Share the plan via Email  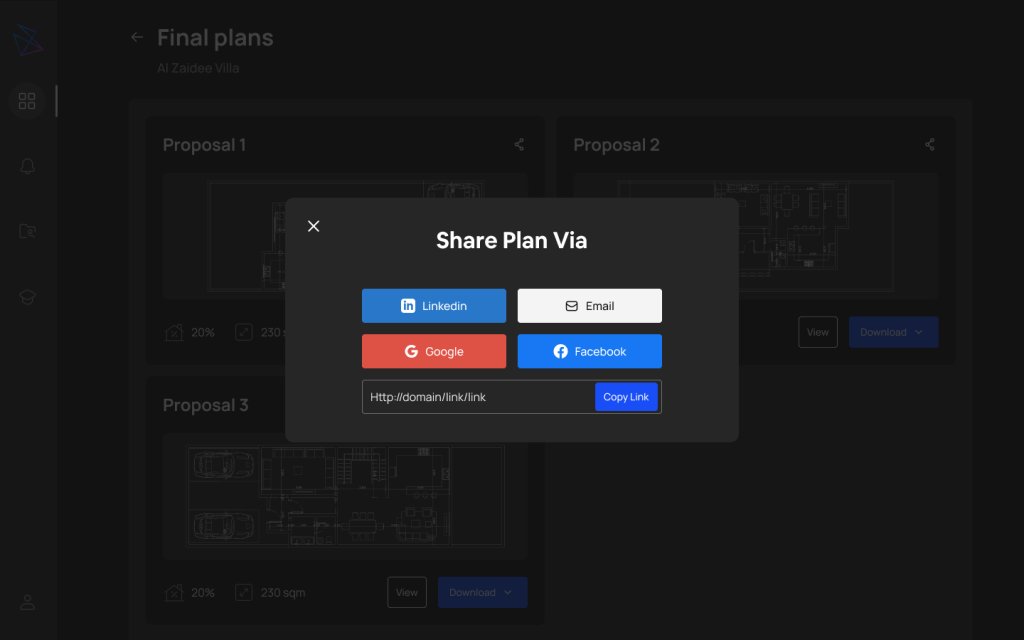point(589,306)
